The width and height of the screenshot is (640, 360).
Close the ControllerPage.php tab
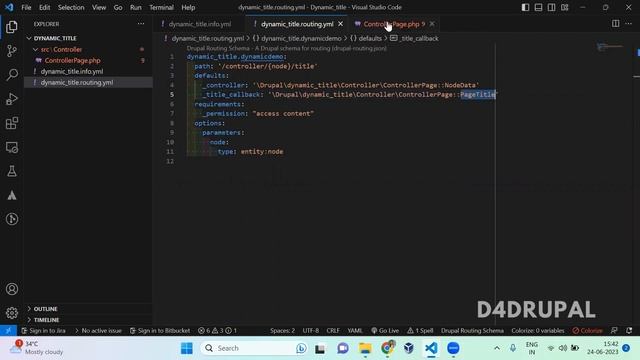(x=432, y=24)
